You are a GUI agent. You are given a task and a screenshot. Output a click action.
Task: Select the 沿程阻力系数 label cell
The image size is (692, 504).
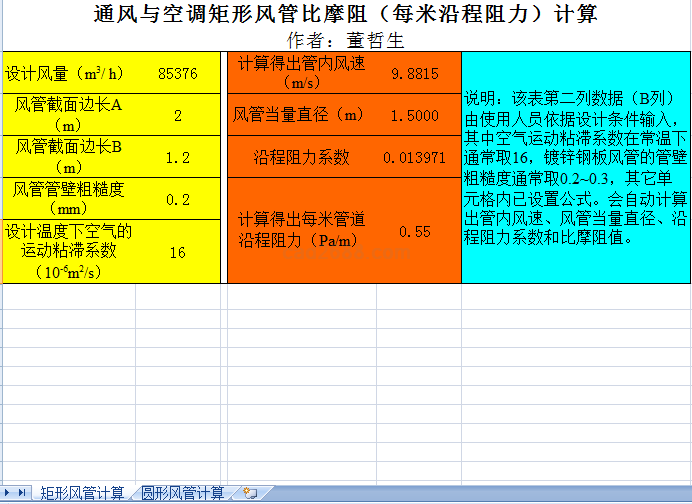[301, 157]
